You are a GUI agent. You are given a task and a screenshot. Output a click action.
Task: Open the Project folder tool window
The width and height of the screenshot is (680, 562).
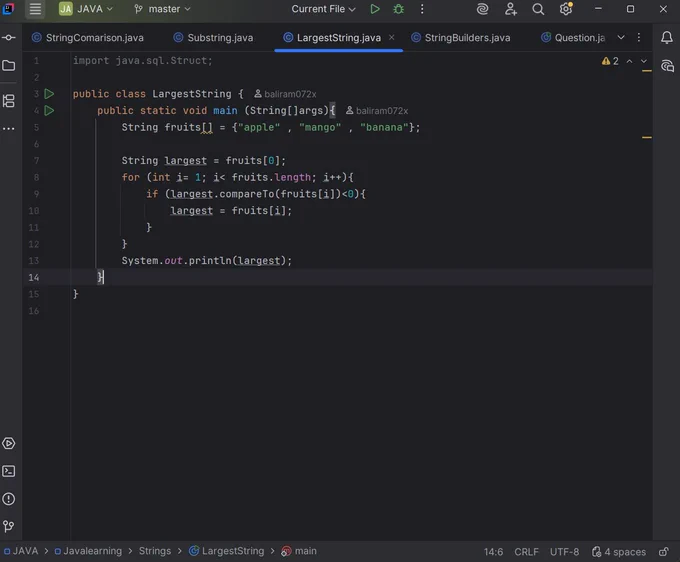click(9, 65)
